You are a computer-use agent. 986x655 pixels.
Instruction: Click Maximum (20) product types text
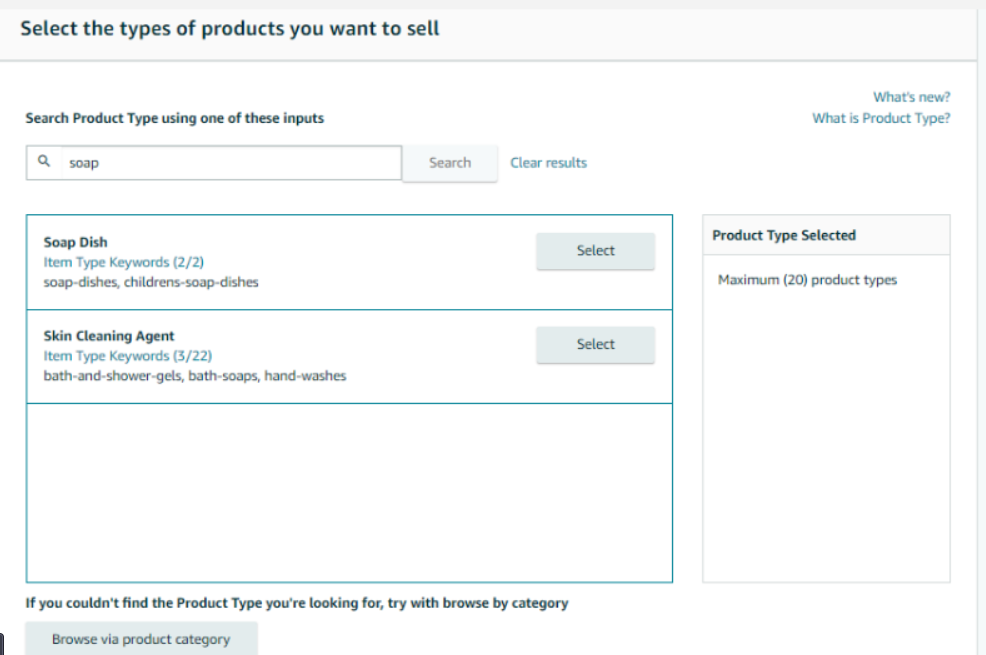pos(807,280)
